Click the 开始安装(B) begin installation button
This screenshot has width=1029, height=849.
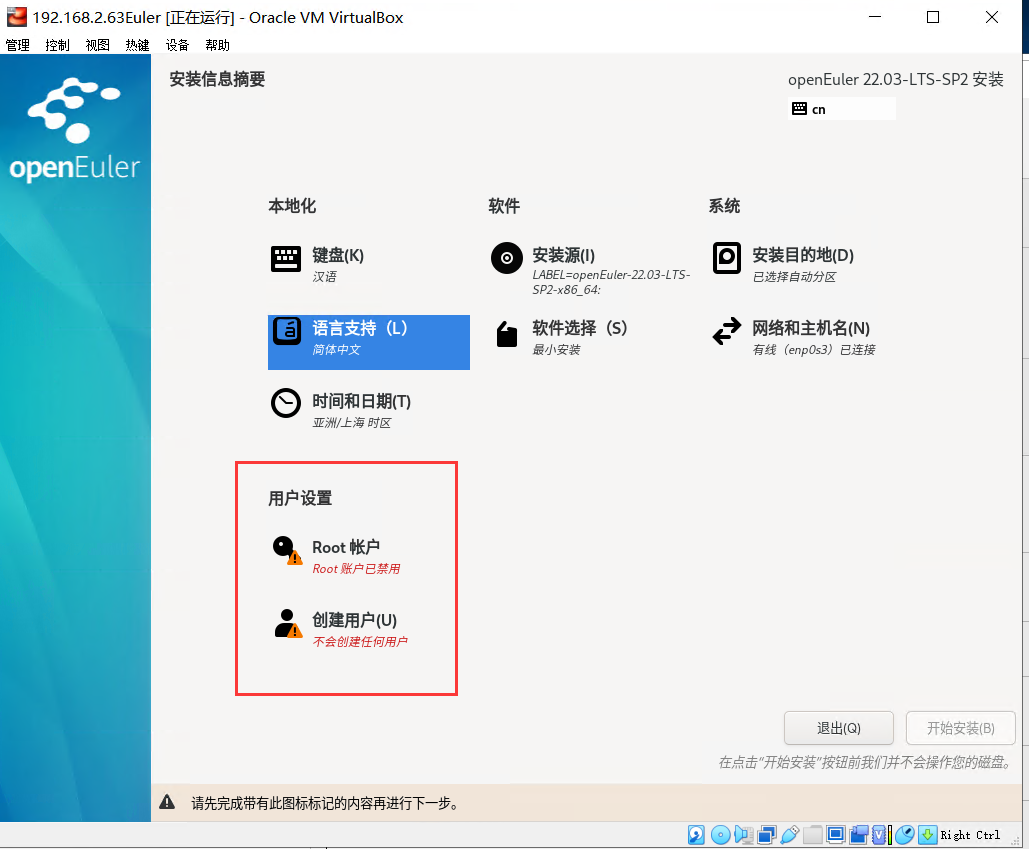(961, 728)
